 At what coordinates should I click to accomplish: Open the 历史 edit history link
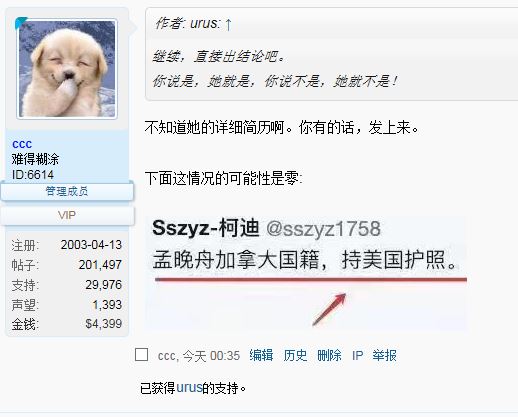[x=295, y=355]
